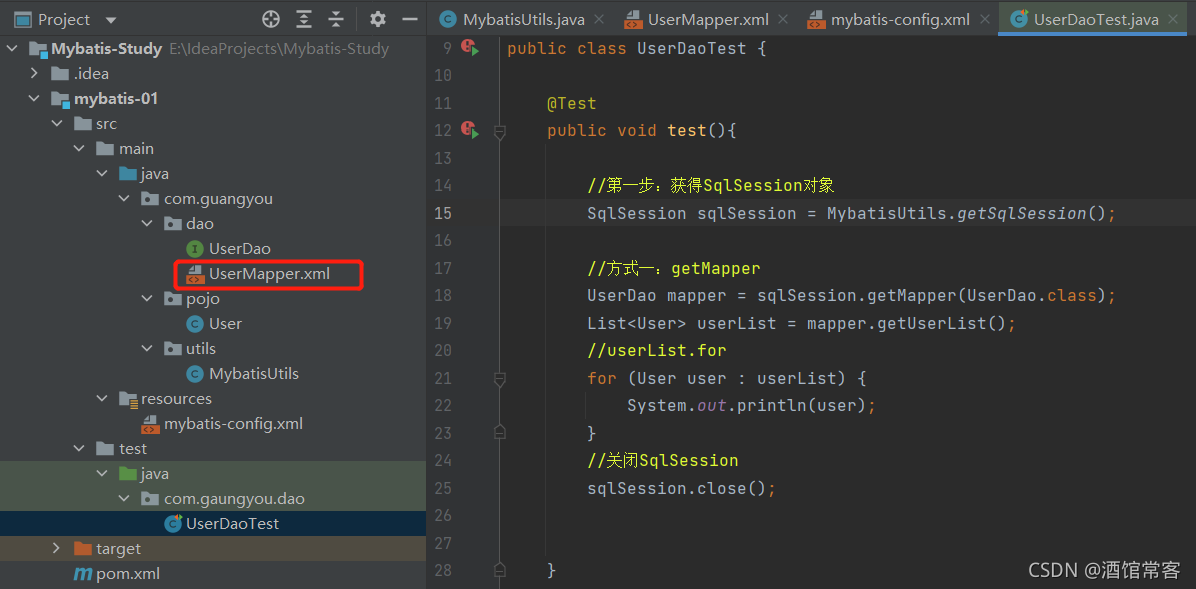This screenshot has height=589, width=1196.
Task: Select the .idea folder row
Action: pyautogui.click(x=213, y=74)
